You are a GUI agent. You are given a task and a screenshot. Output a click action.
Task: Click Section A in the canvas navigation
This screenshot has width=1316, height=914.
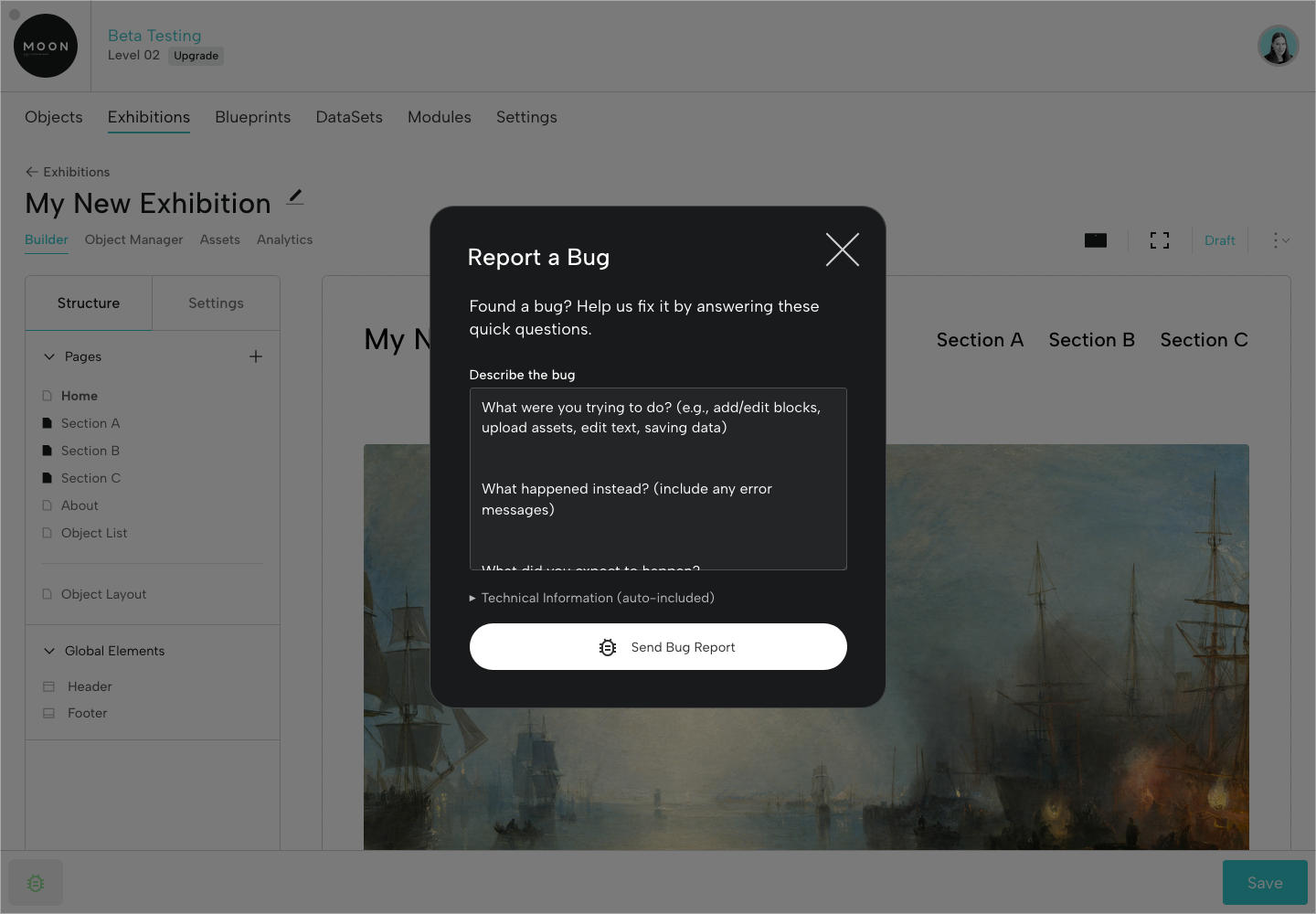point(980,340)
